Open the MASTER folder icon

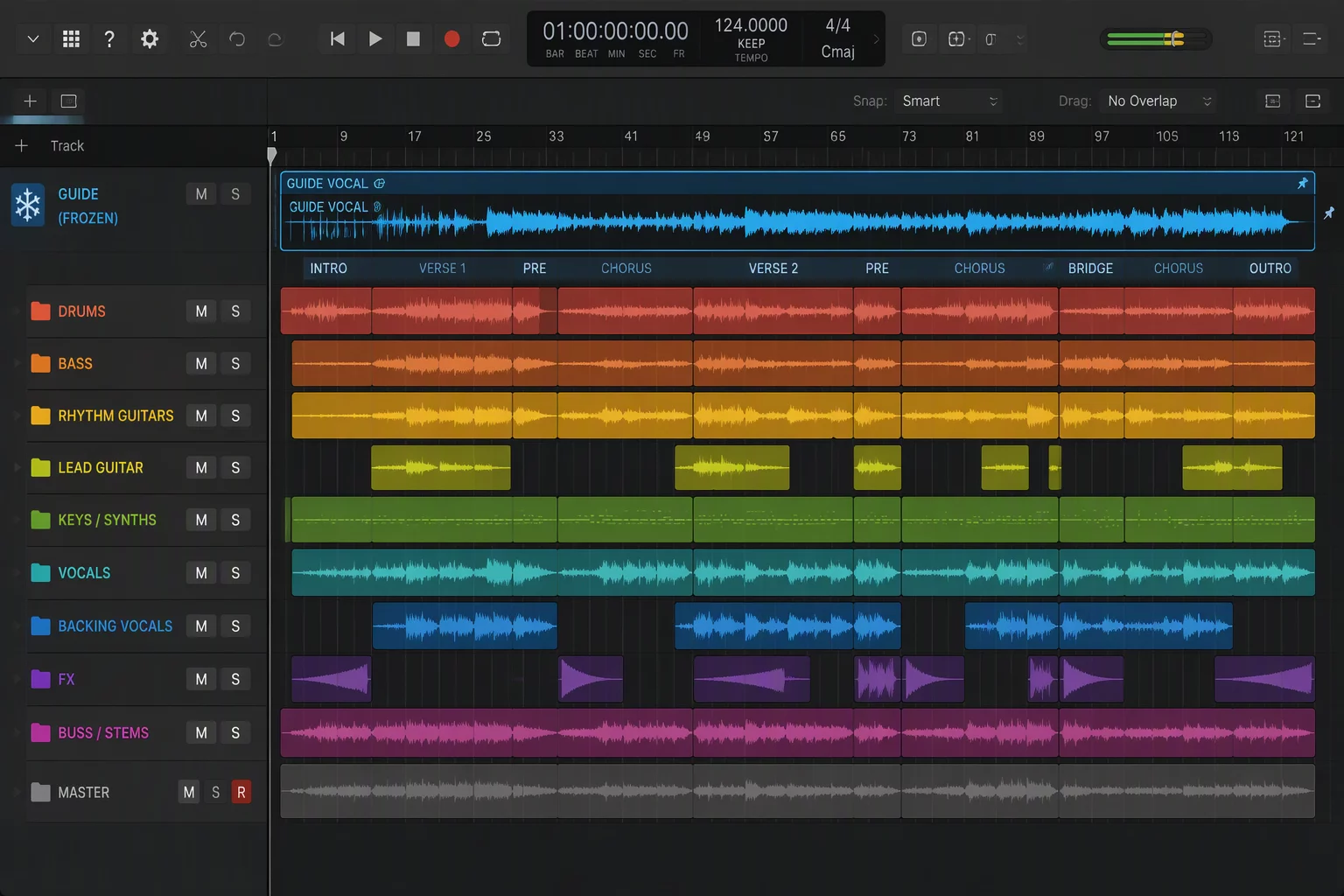[40, 792]
